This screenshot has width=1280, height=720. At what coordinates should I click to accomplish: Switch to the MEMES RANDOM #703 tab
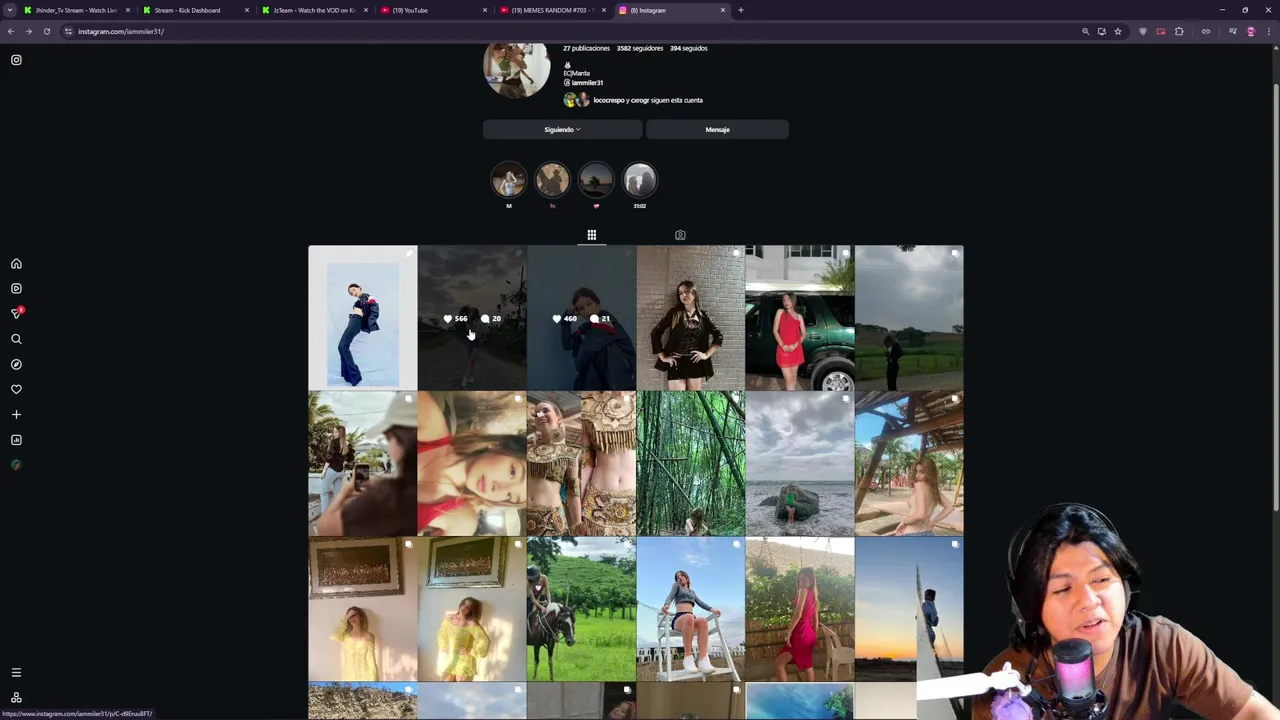pos(552,10)
